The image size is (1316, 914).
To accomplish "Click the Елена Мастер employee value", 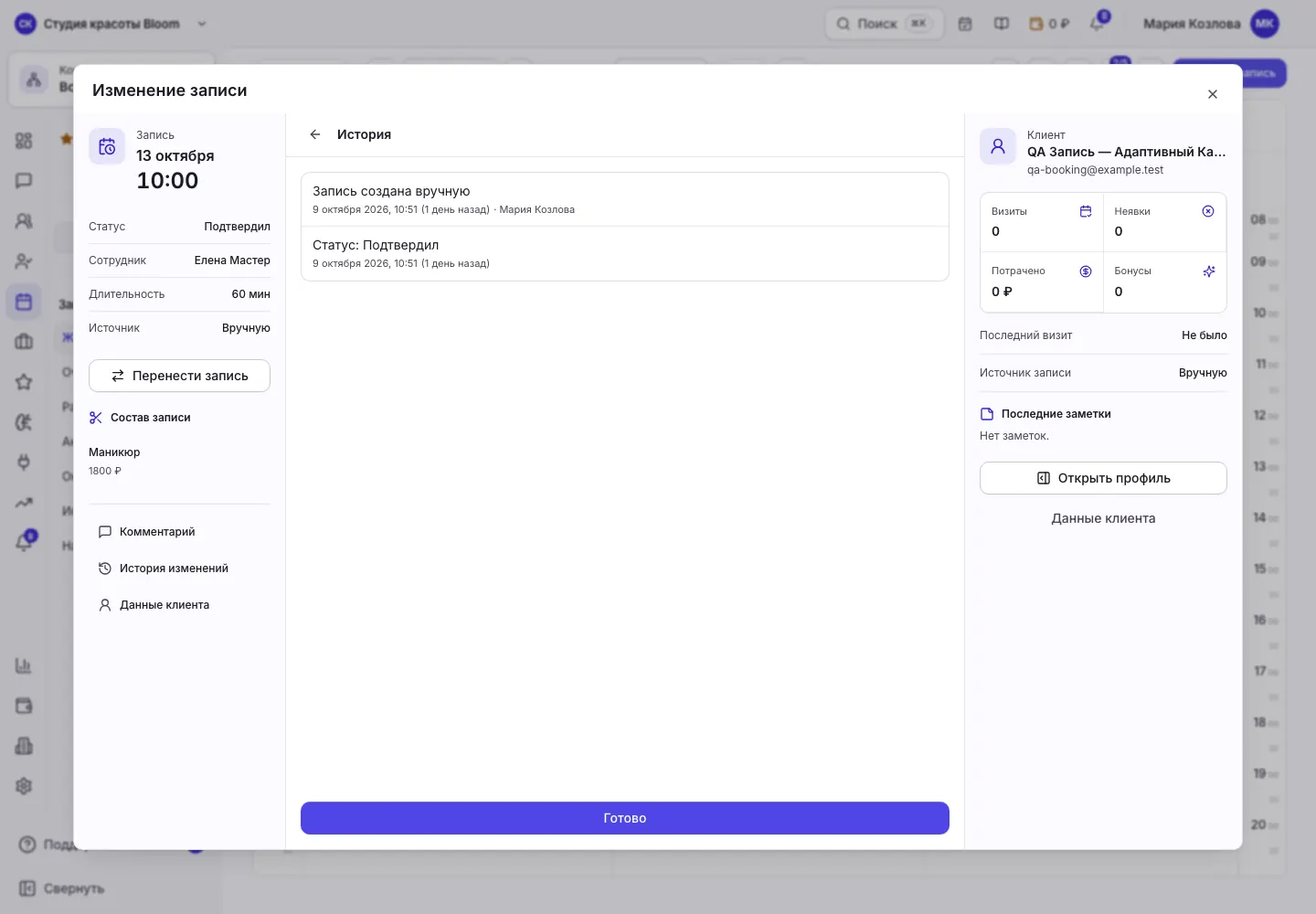I will 232,260.
